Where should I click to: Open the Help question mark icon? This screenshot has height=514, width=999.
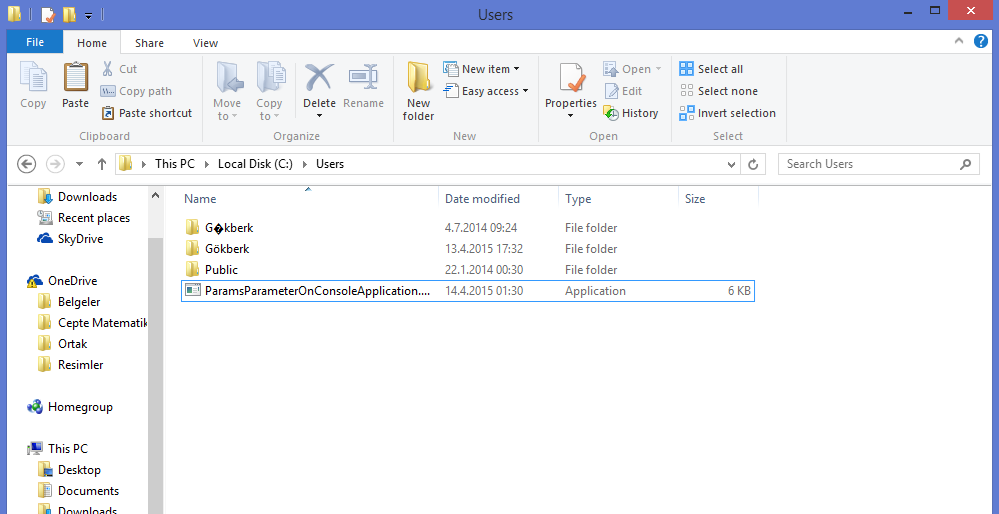click(x=981, y=41)
